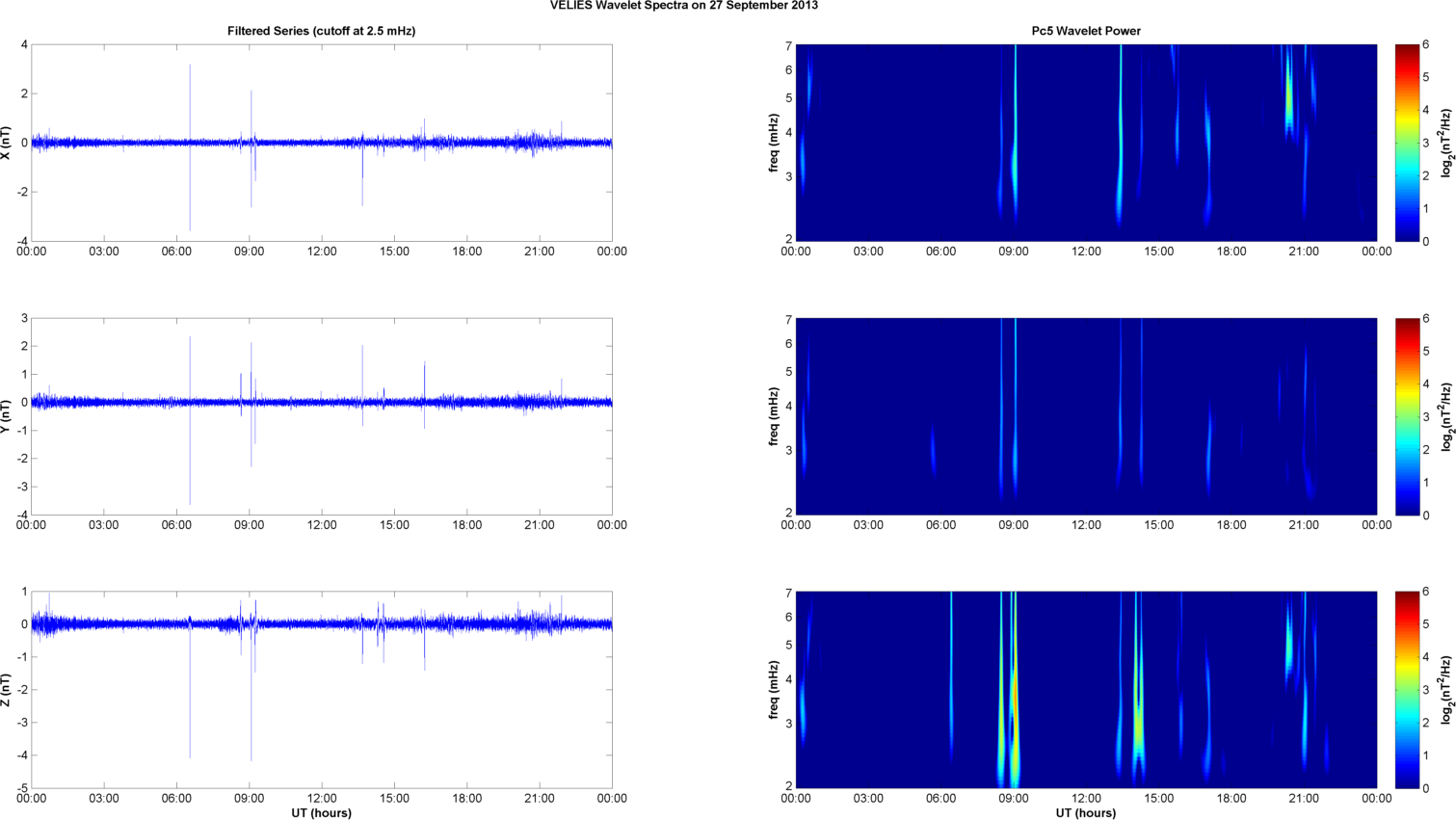Click 'log2(nT²/Hz)' label of bottom colorbar
The height and width of the screenshot is (820, 1456).
1447,690
